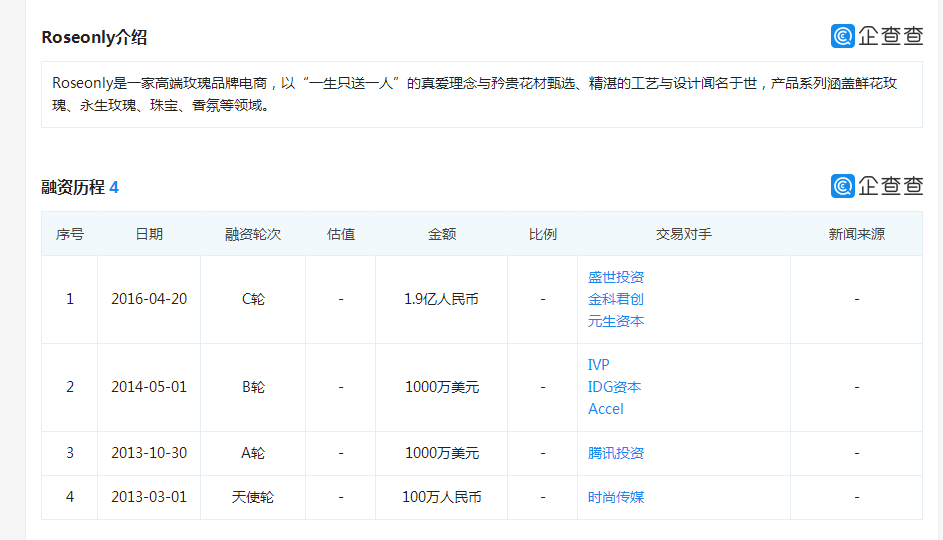The height and width of the screenshot is (540, 943).
Task: Open the 金科君创 investor link
Action: [615, 299]
